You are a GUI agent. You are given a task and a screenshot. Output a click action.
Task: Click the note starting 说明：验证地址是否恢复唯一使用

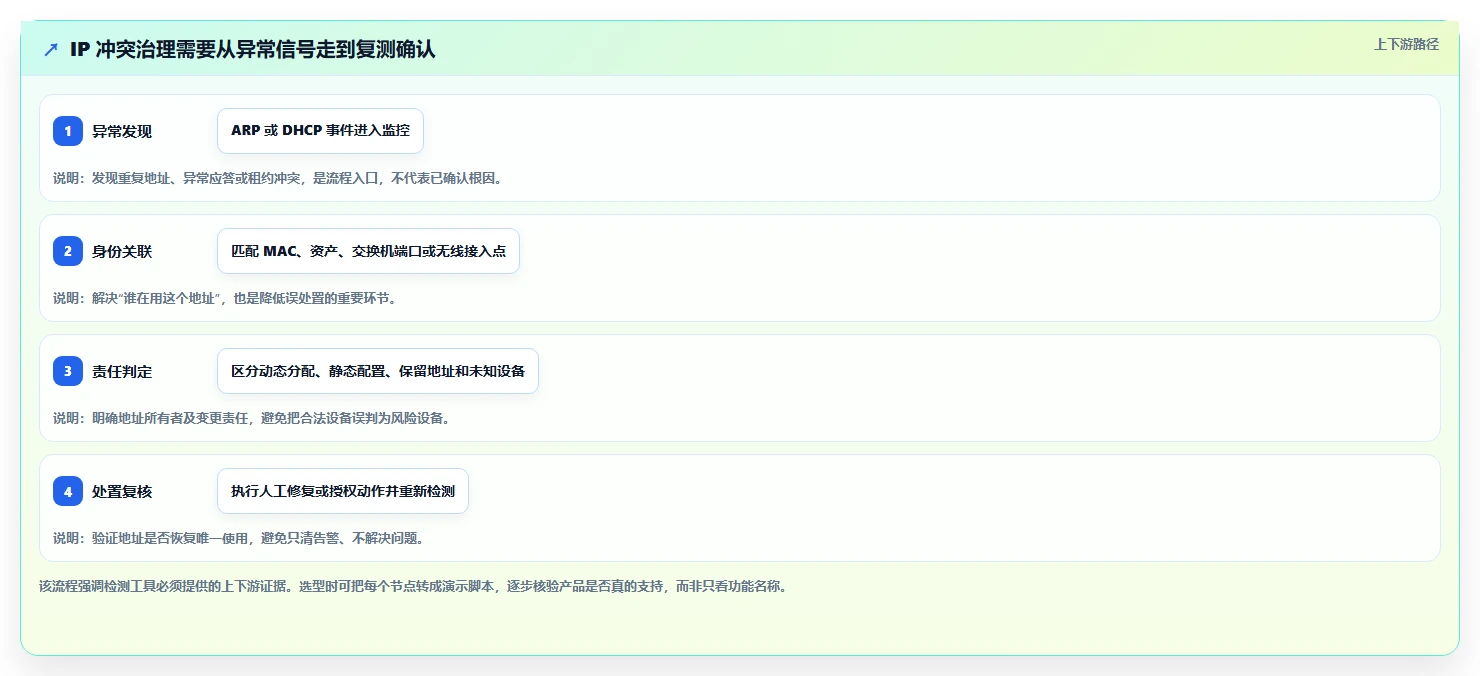[238, 538]
